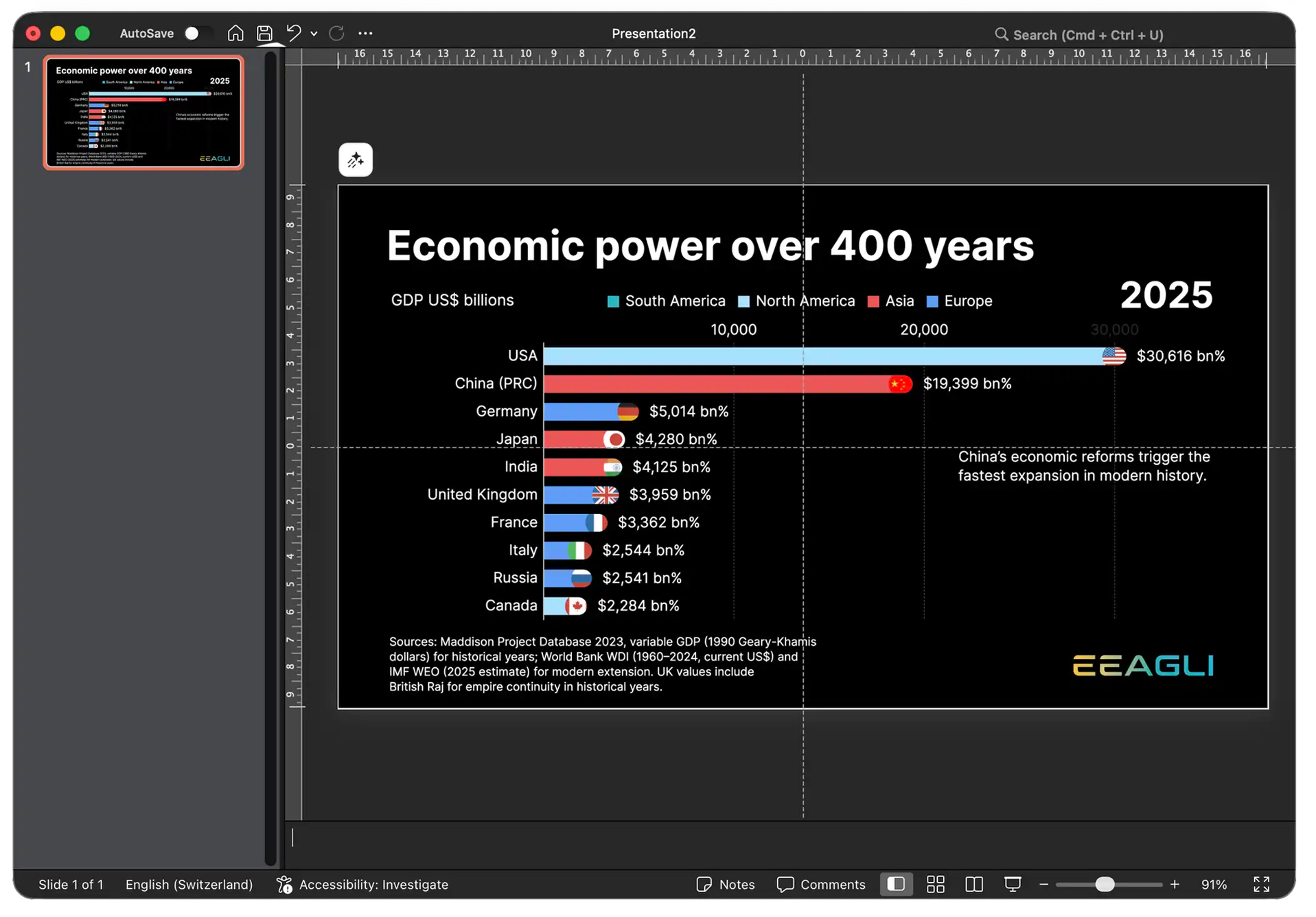Open the more options ellipsis menu

365,33
